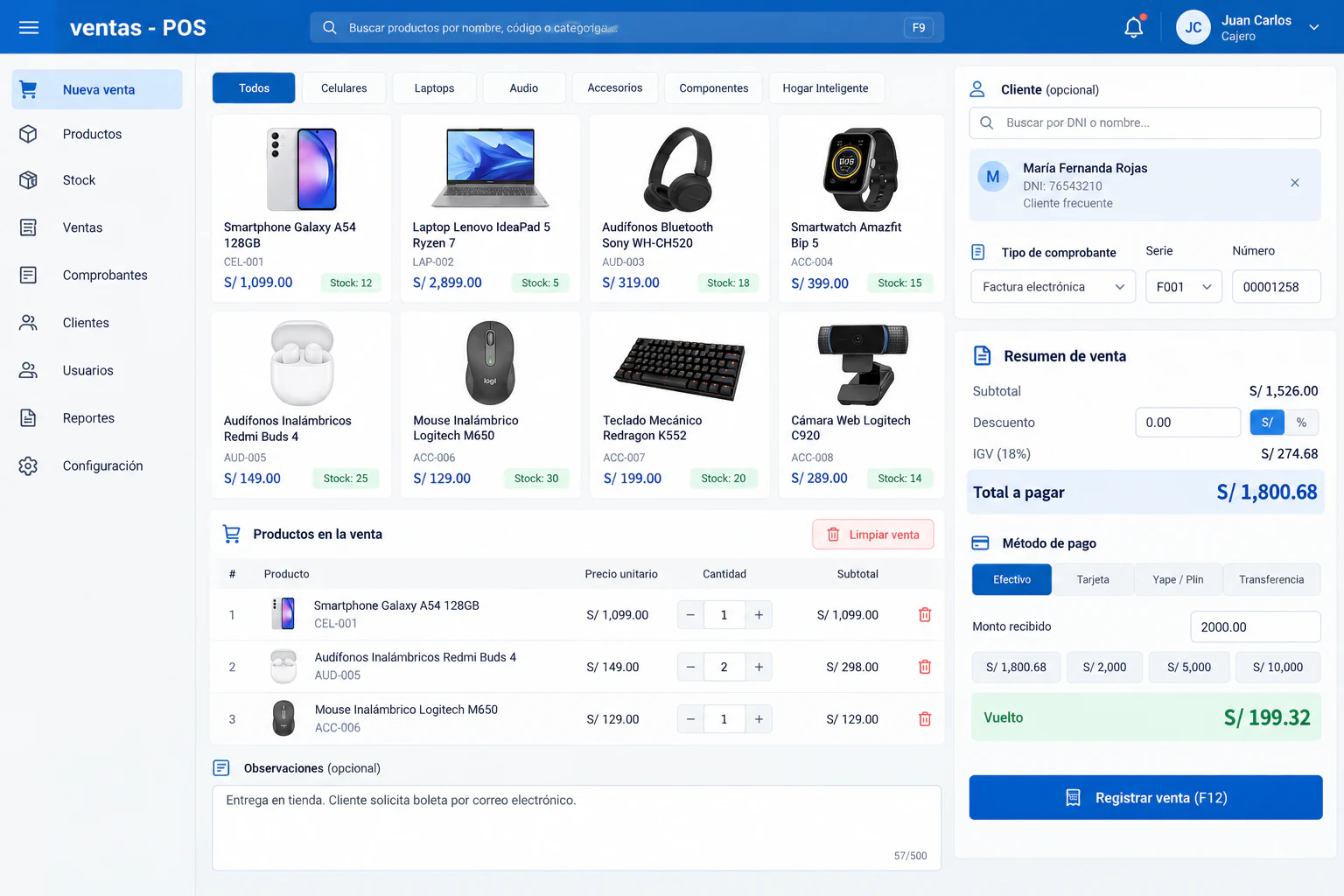This screenshot has width=1344, height=896.
Task: Select Transferencia payment method
Action: (x=1271, y=579)
